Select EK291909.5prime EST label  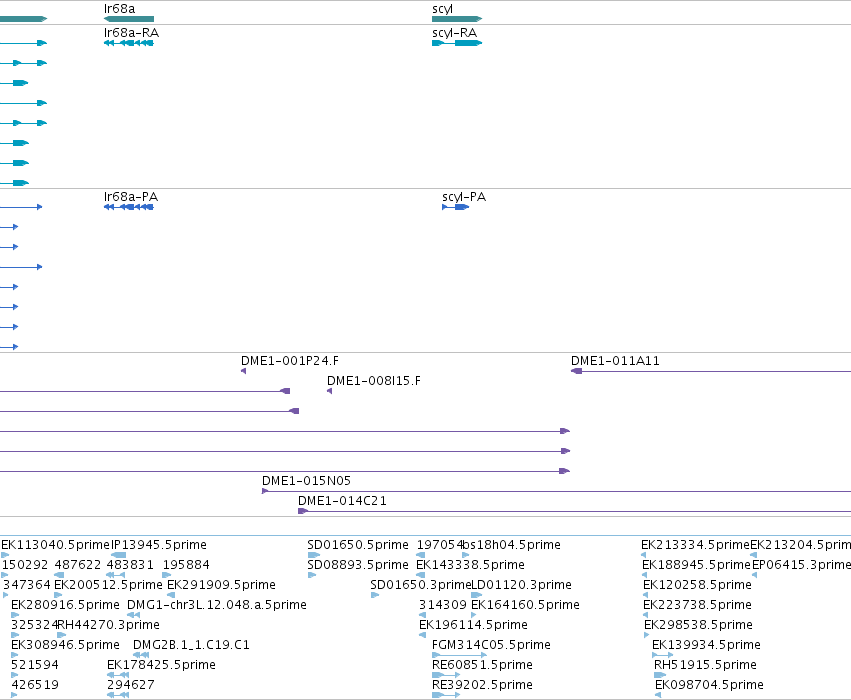221,584
